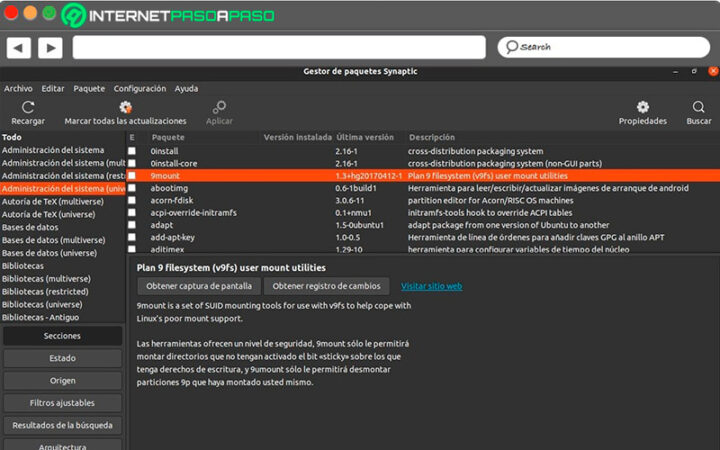The height and width of the screenshot is (450, 720).
Task: Toggle checkbox for aditimex package
Action: [x=132, y=249]
